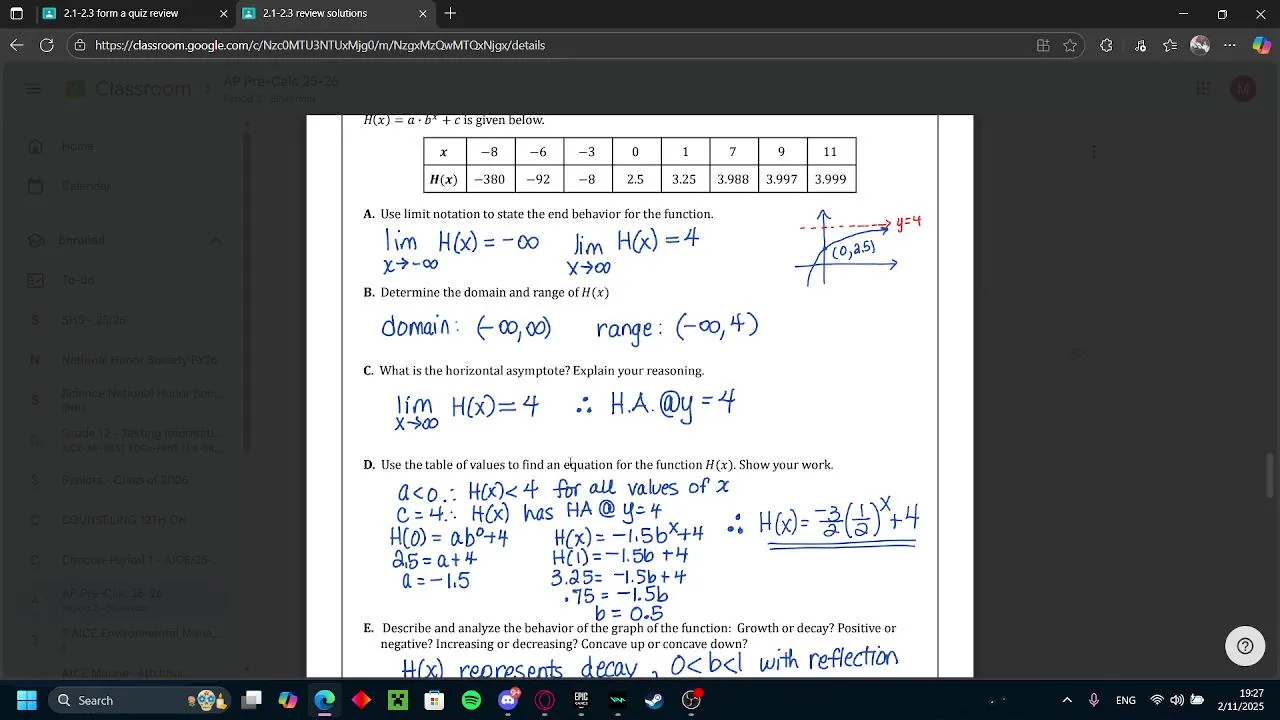
Task: Click the red "y=4" asymptote label
Action: (x=908, y=222)
